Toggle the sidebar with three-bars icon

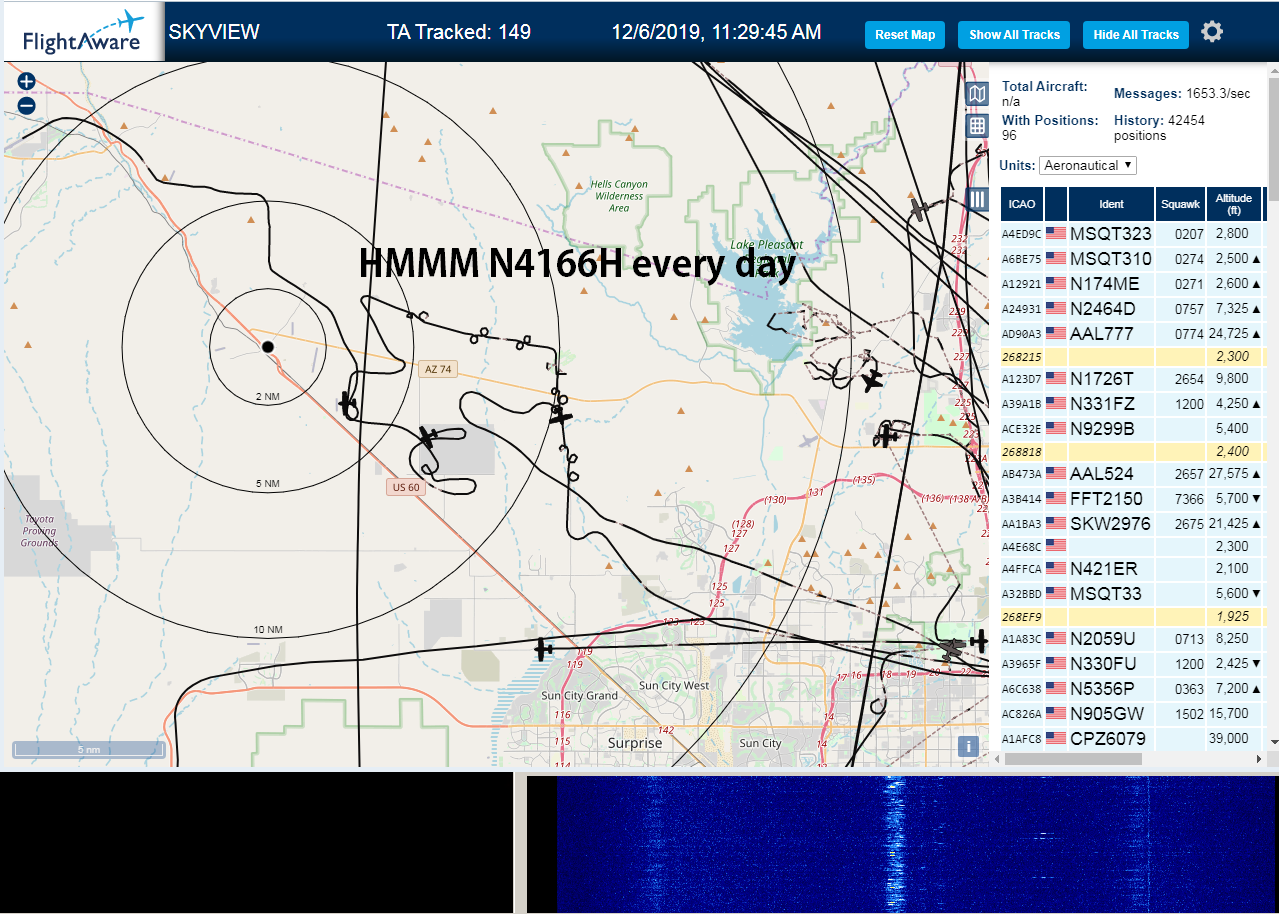[x=978, y=199]
